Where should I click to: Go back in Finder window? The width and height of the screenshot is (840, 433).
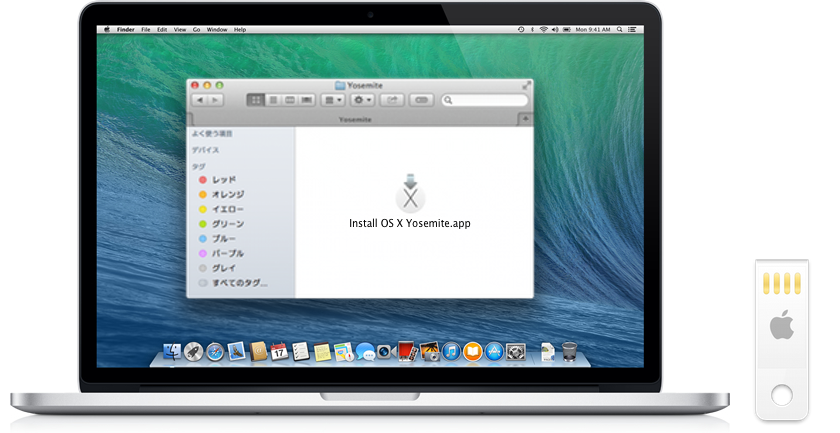(200, 100)
